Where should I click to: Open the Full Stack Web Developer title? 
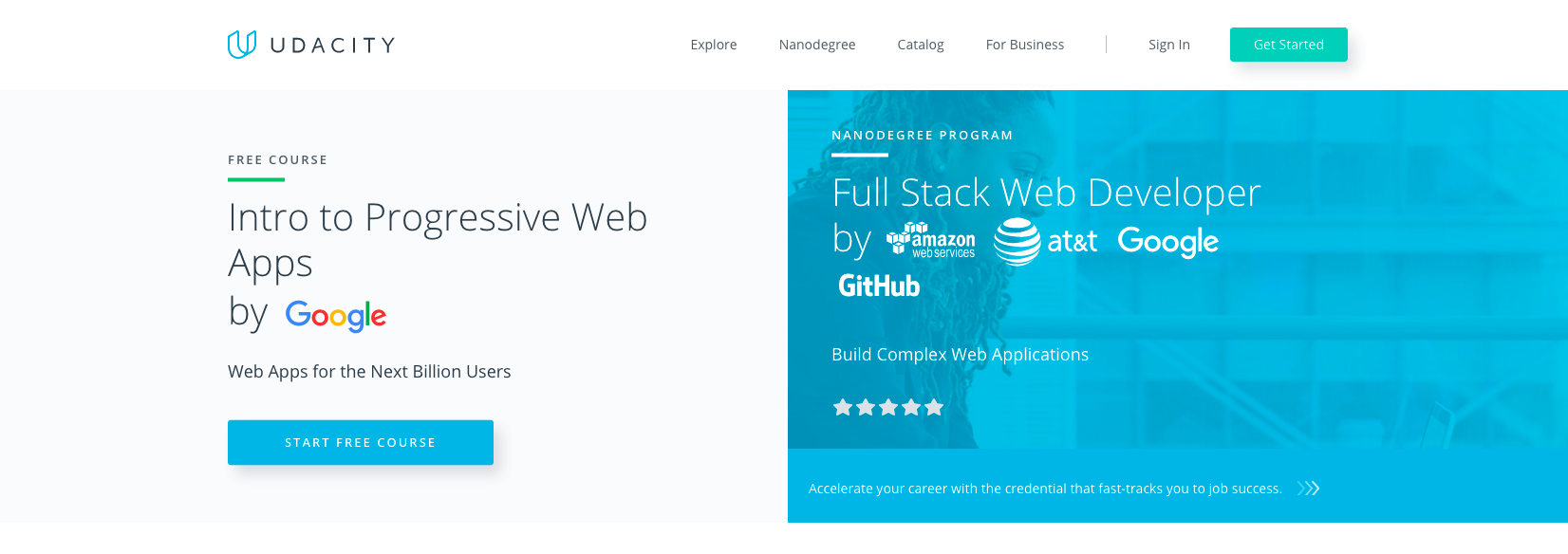(x=1046, y=193)
